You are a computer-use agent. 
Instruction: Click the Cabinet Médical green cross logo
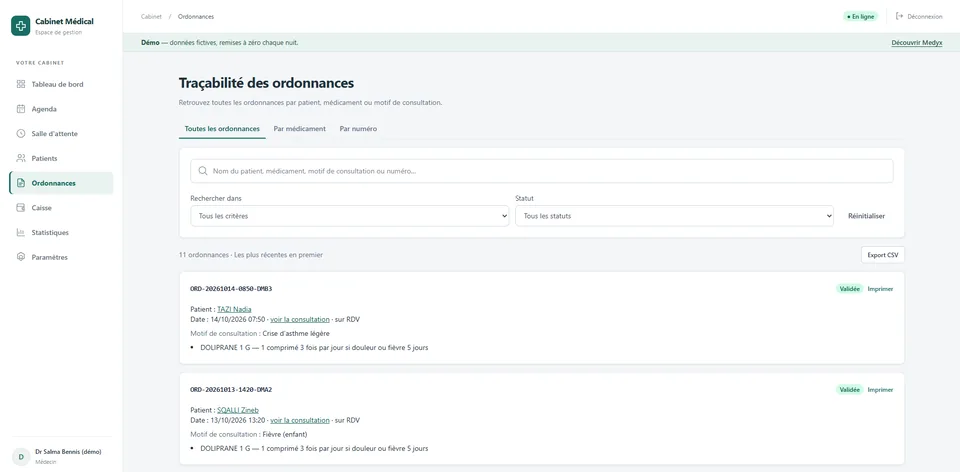(21, 26)
